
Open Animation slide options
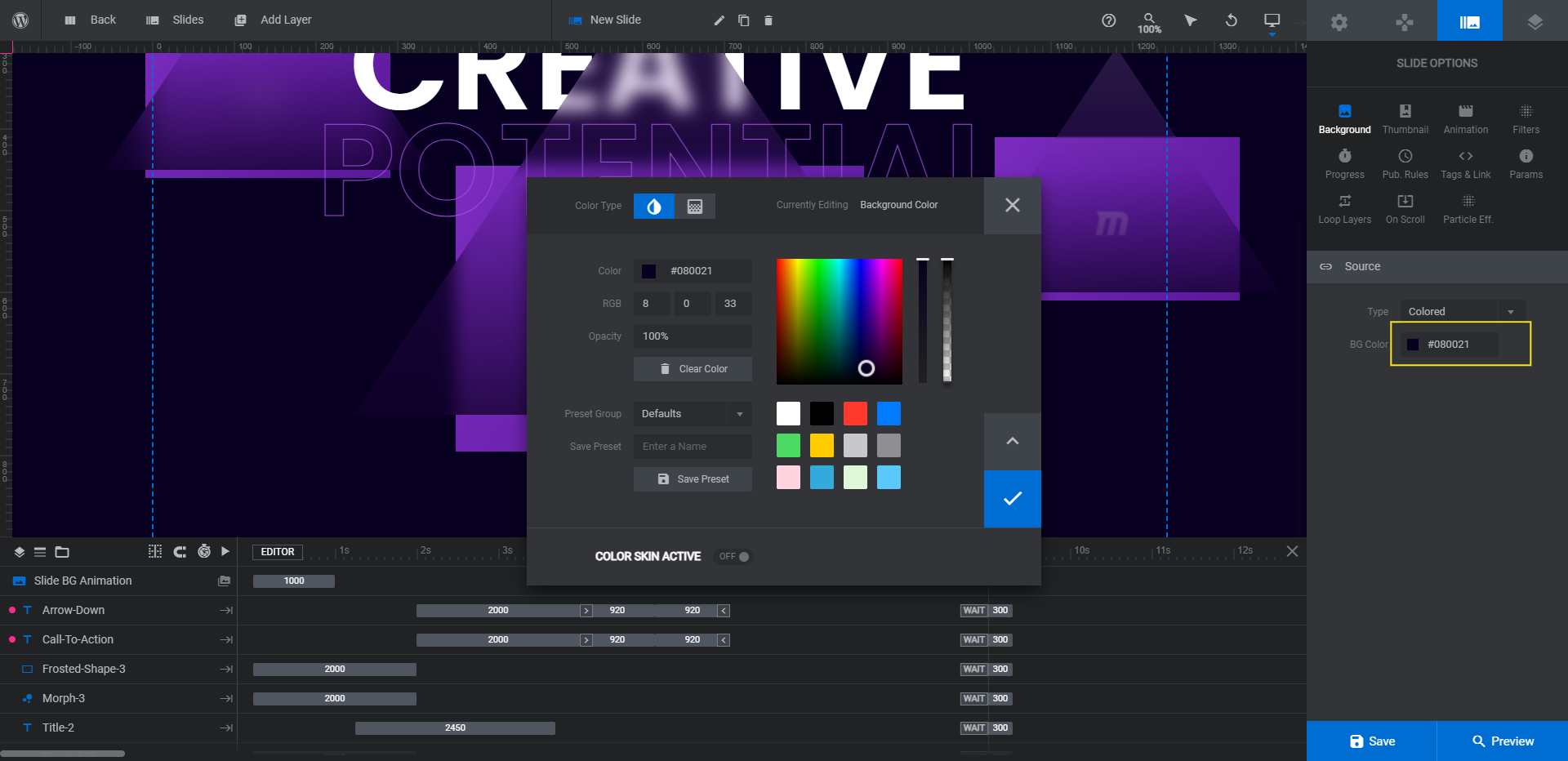point(1466,119)
